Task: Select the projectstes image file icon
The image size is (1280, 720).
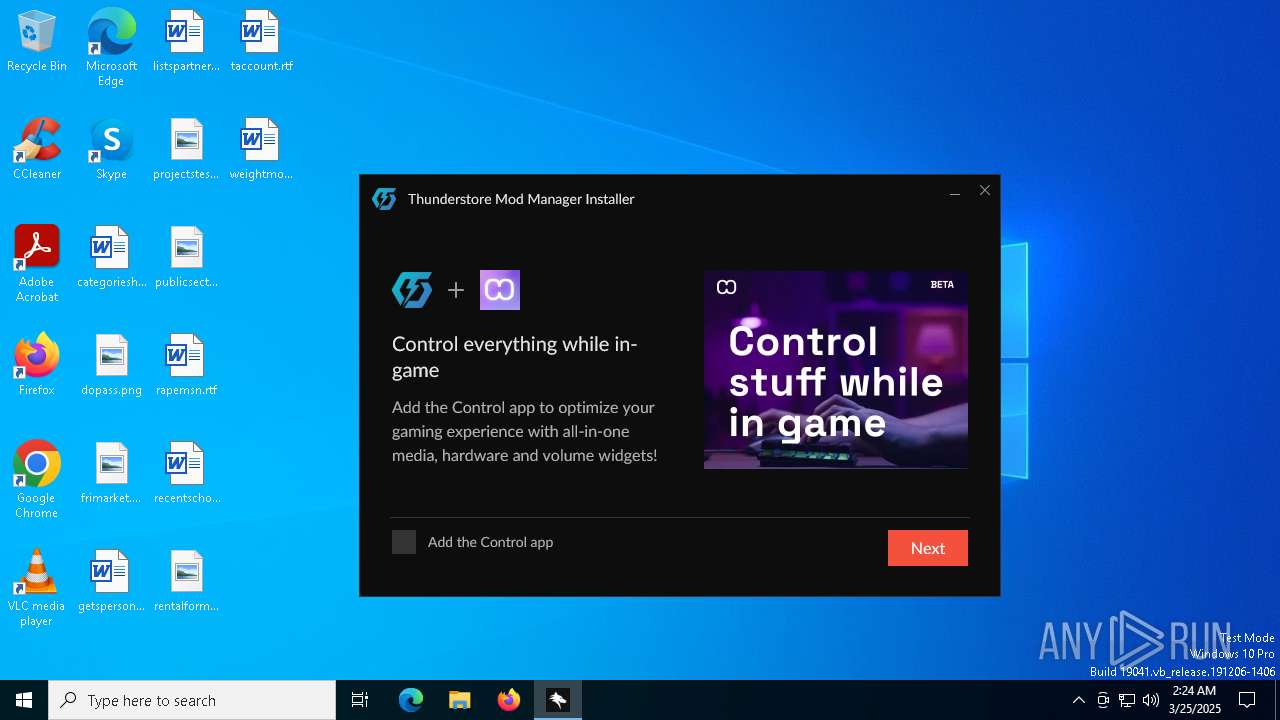Action: (186, 150)
